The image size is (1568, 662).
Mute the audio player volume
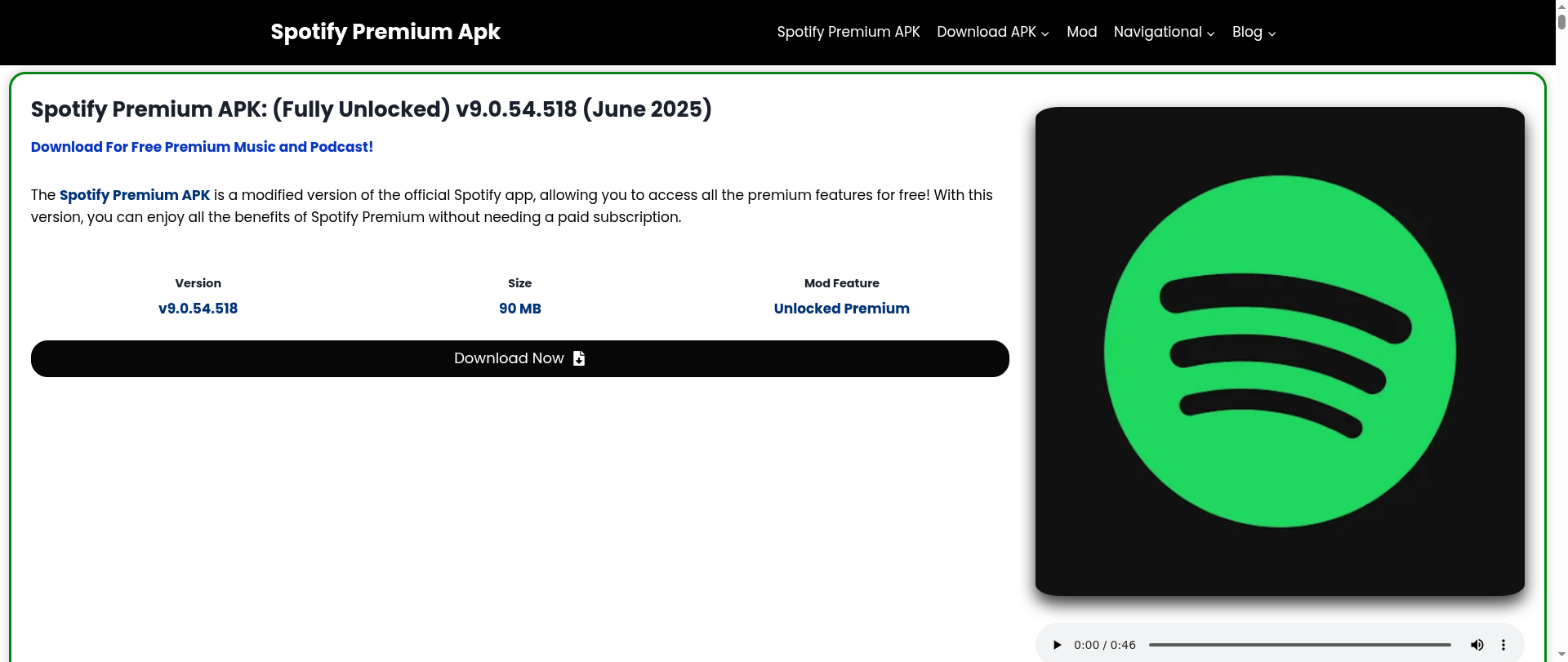(x=1477, y=645)
